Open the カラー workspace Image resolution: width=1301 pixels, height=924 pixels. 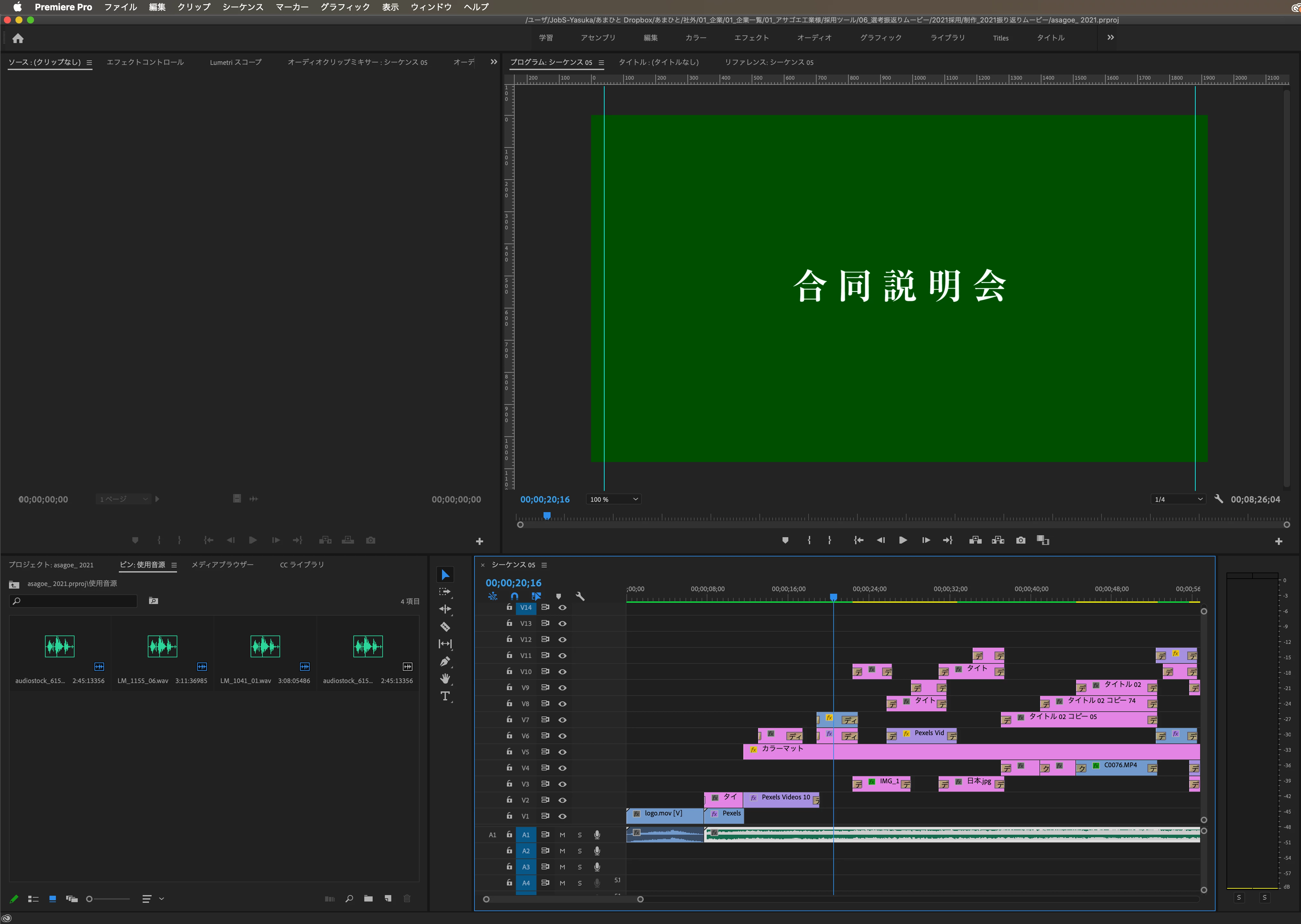pos(695,38)
